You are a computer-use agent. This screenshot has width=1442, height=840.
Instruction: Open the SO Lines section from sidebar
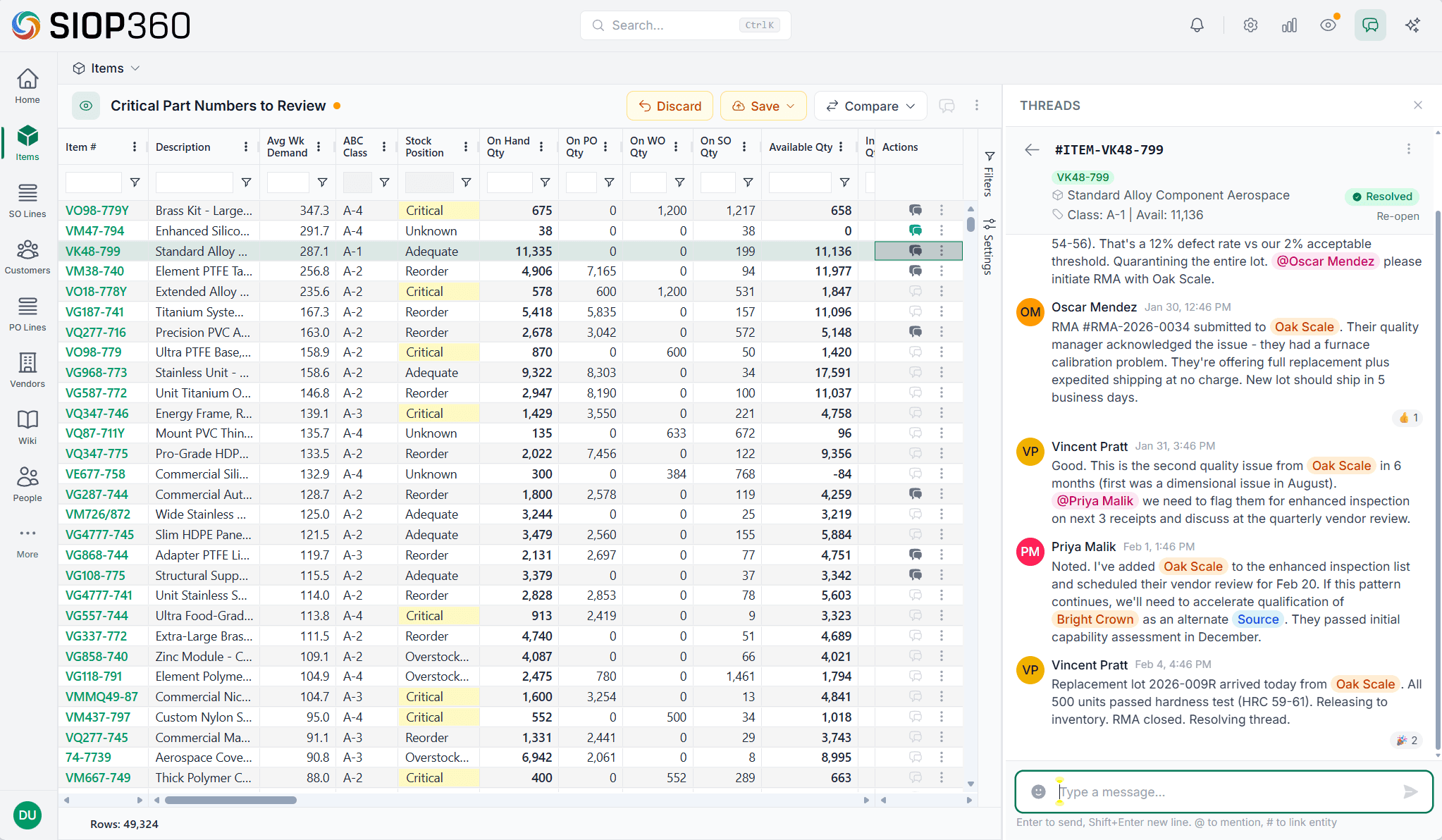[27, 199]
